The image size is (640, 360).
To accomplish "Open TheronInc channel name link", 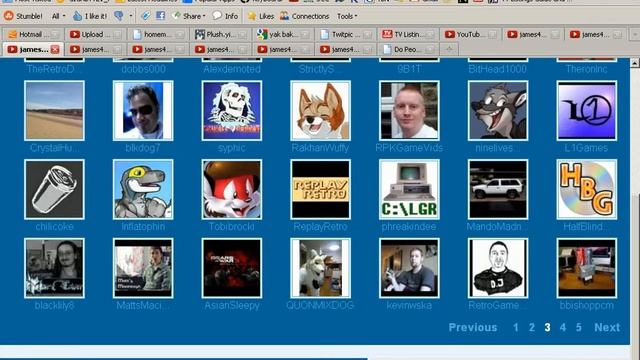I will [587, 69].
